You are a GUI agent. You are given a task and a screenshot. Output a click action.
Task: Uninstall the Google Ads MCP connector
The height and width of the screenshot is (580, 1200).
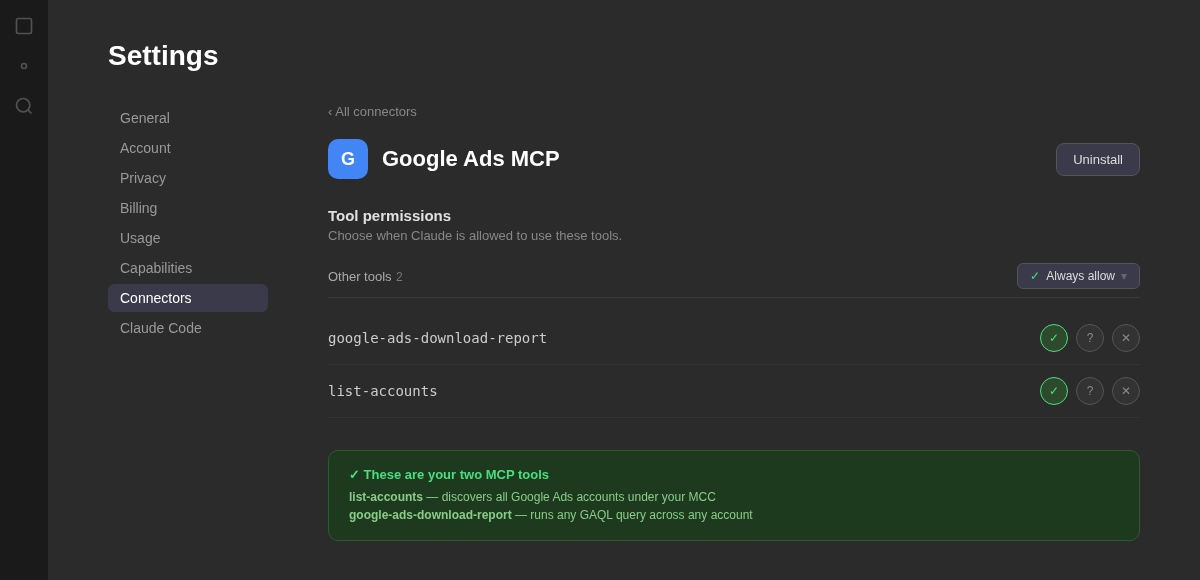pyautogui.click(x=1098, y=159)
